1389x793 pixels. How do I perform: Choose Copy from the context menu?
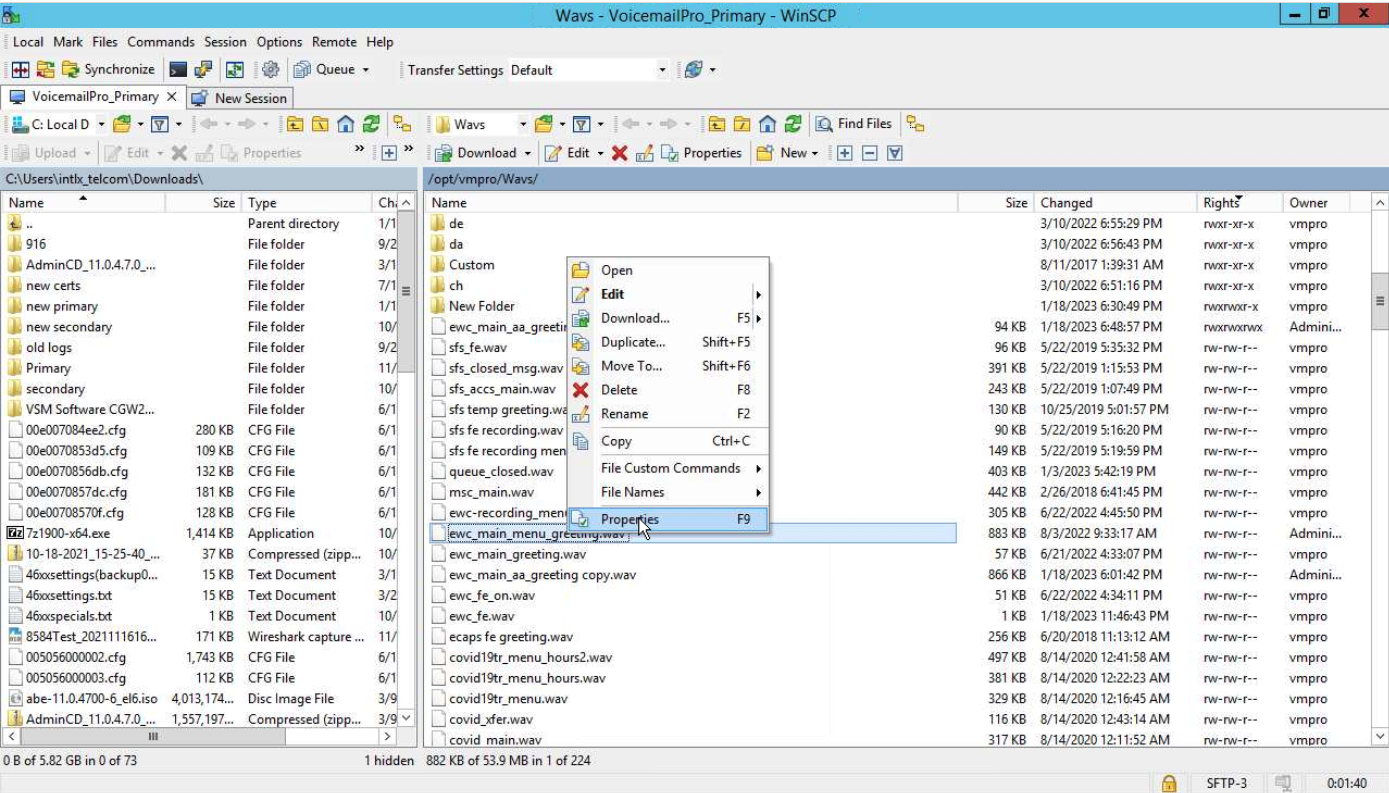(x=668, y=441)
